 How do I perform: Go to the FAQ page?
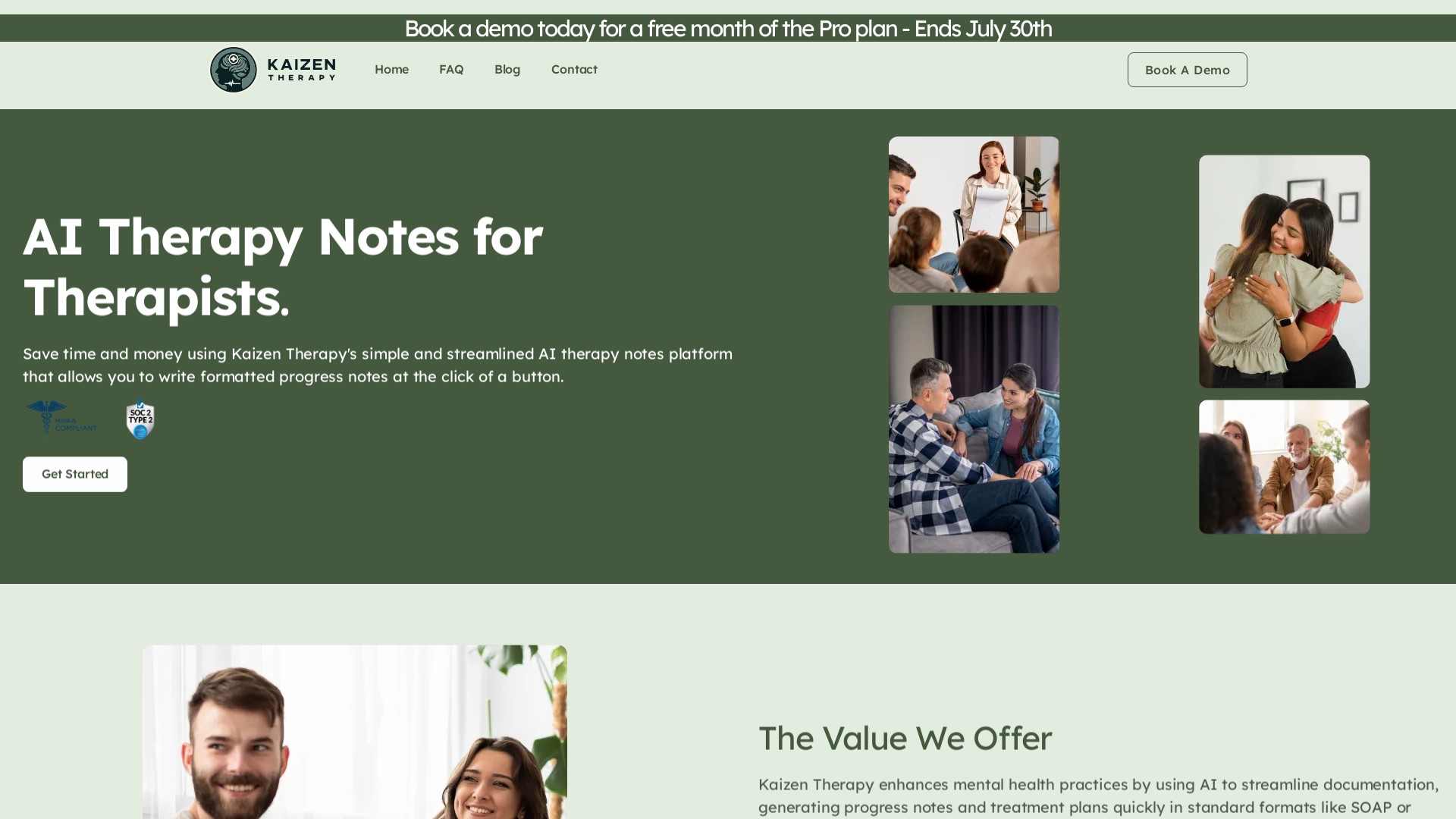point(451,70)
